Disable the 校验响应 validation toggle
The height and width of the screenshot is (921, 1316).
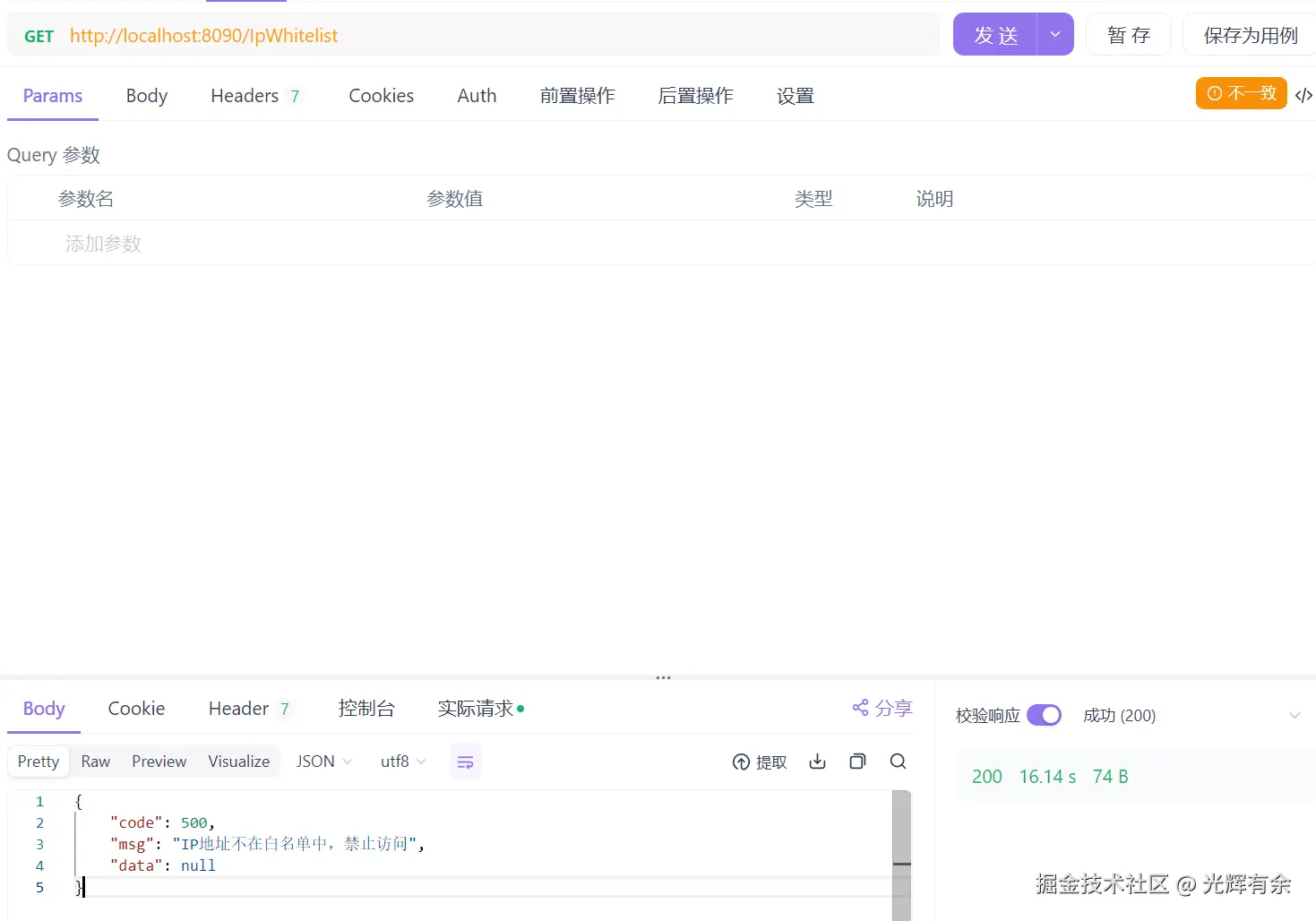click(x=1044, y=714)
